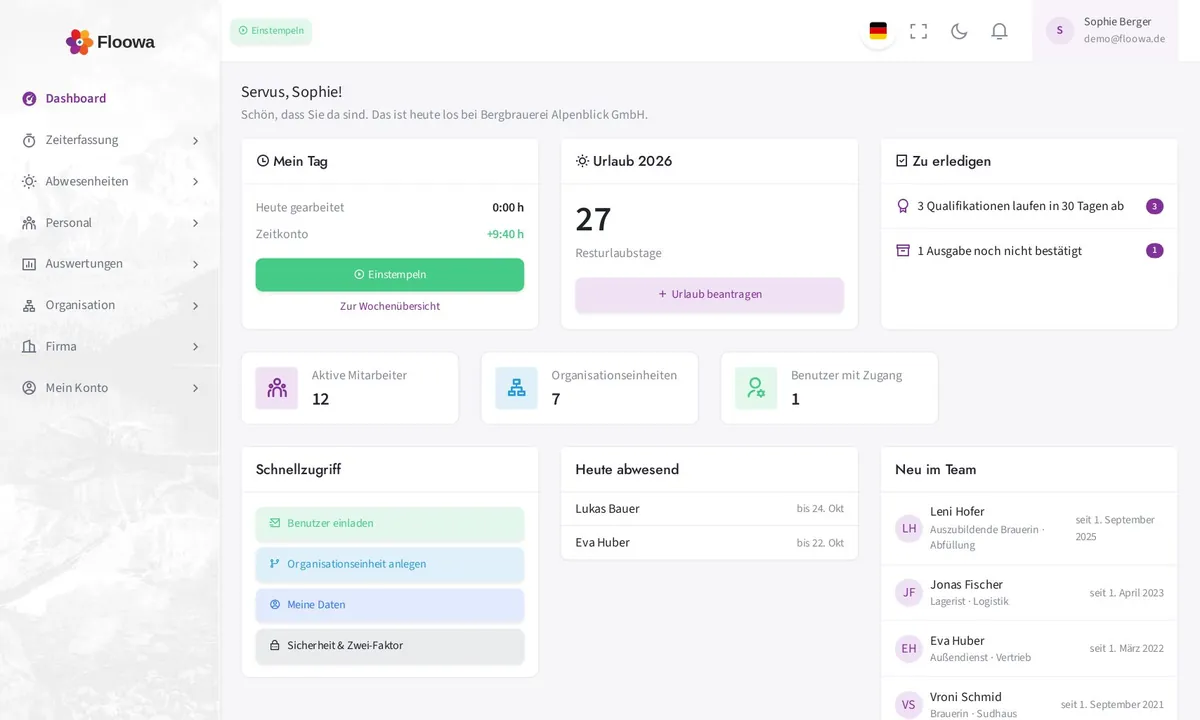Screen dimensions: 1200x720
Task: Click the Floowa flower logo
Action: point(79,42)
